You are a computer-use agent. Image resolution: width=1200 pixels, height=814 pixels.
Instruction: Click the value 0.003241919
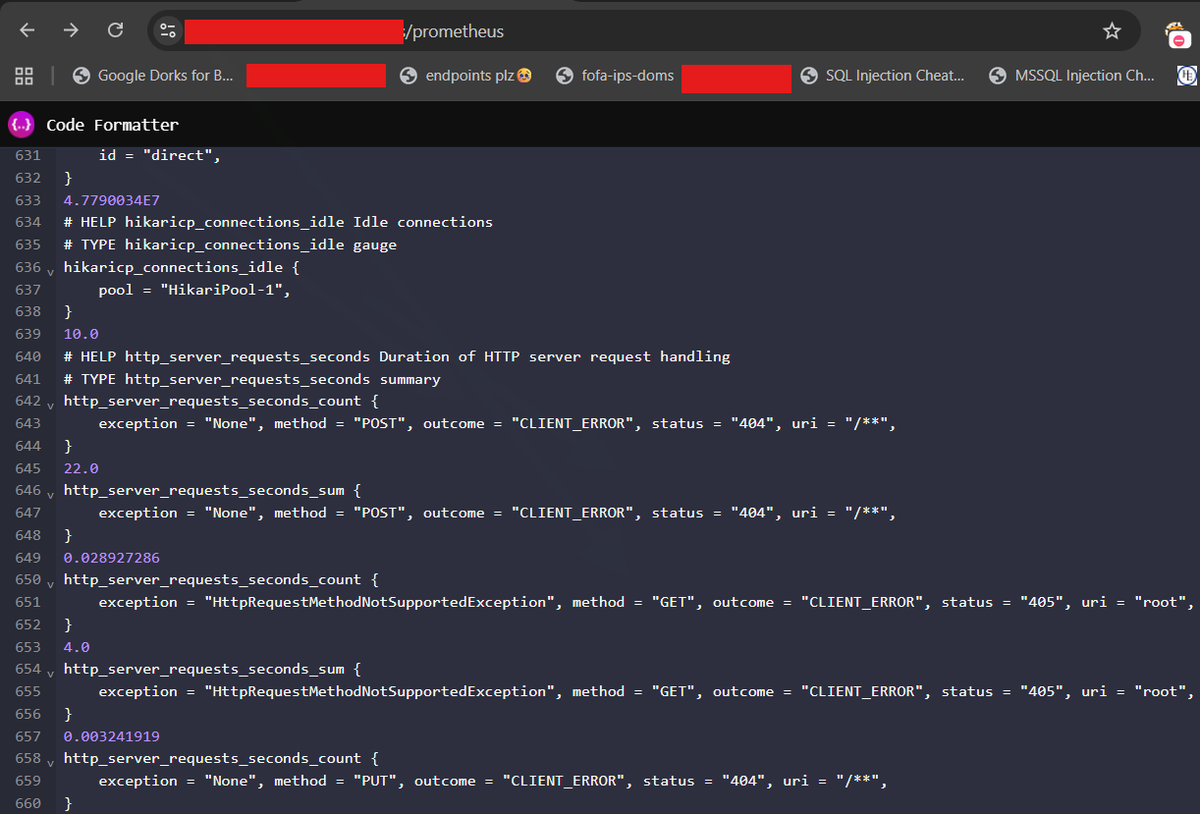[x=111, y=736]
